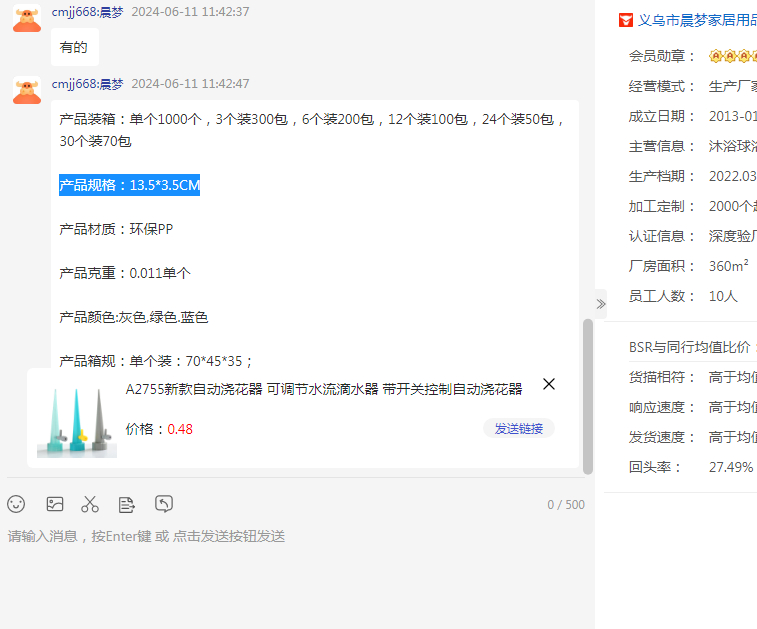Click cmjj668 avatar at 11:42:47 message
The width and height of the screenshot is (757, 629).
27,90
